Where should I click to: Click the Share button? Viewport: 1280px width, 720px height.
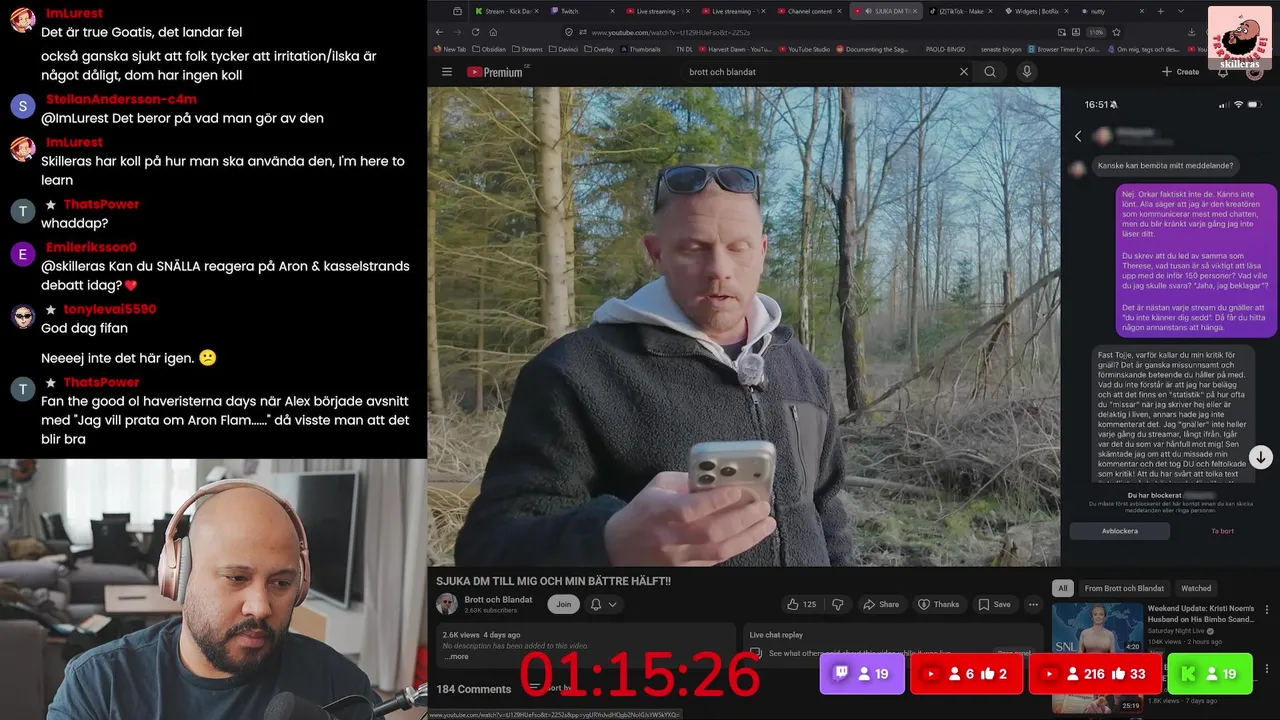pos(881,604)
